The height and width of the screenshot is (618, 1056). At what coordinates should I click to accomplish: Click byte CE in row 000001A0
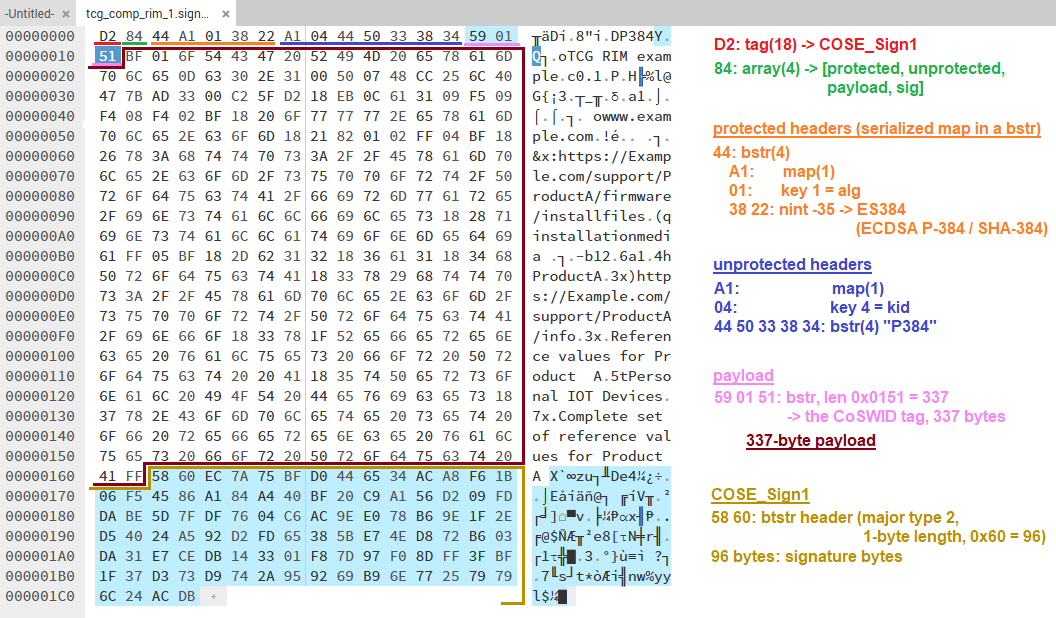[x=187, y=557]
